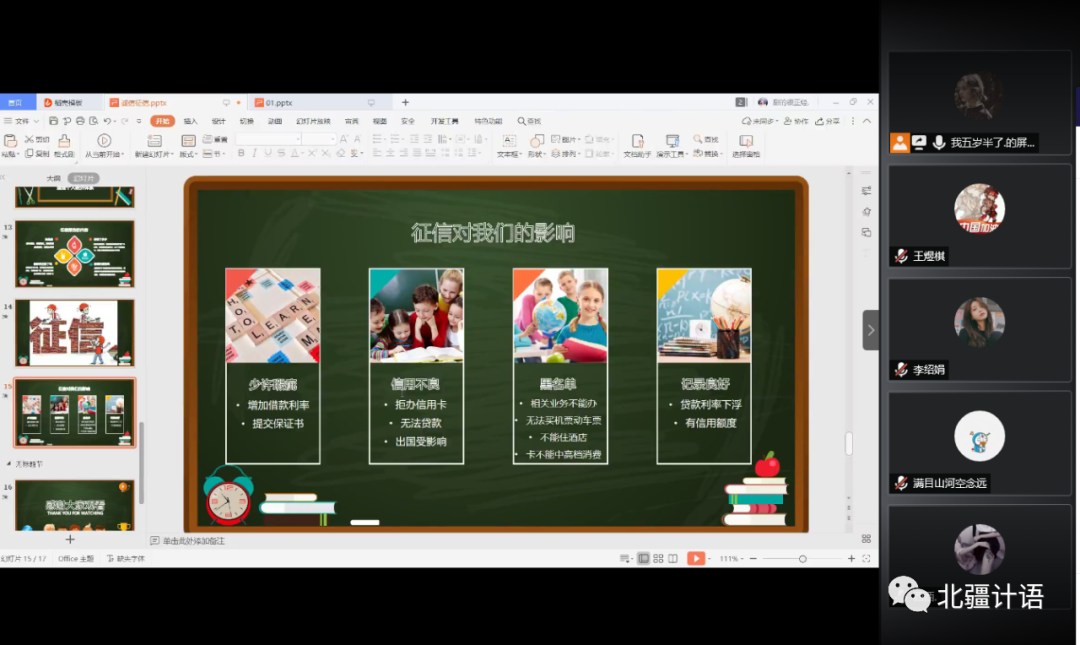The height and width of the screenshot is (645, 1080).
Task: Switch to slide sorter view in status bar
Action: tap(658, 558)
